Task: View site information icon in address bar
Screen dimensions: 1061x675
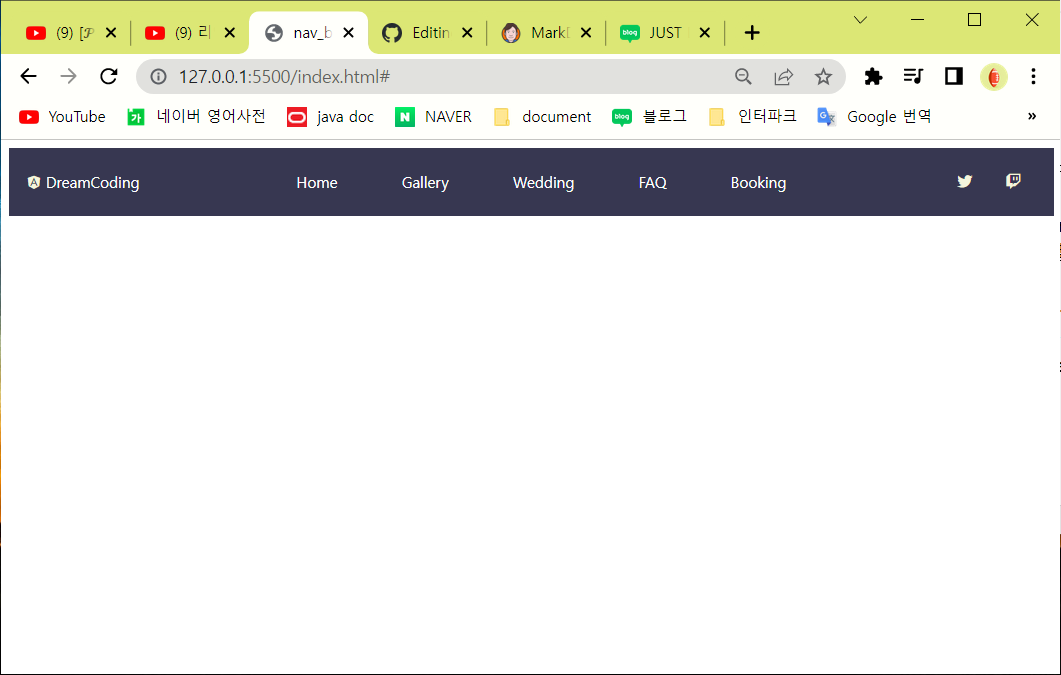Action: click(158, 76)
